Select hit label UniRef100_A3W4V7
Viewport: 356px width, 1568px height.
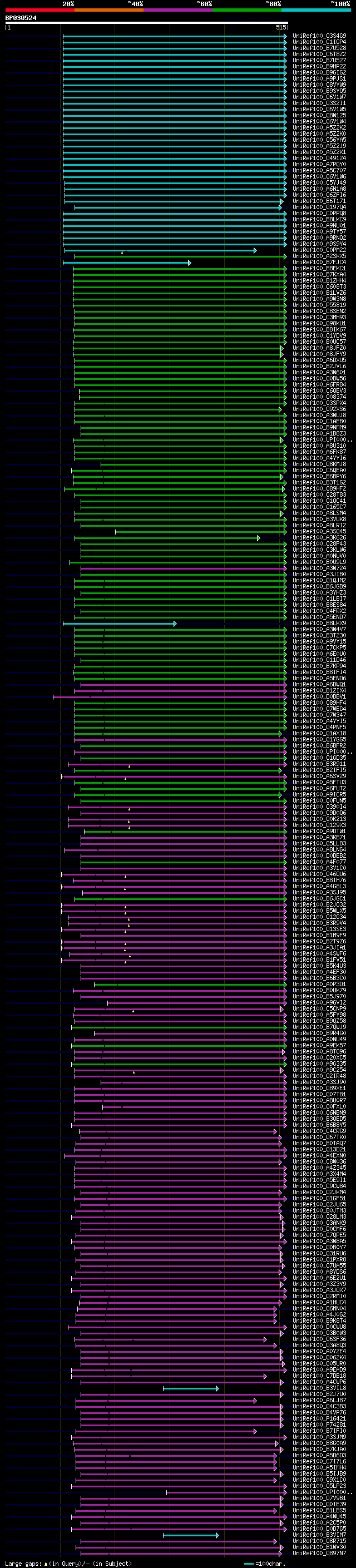click(x=319, y=630)
